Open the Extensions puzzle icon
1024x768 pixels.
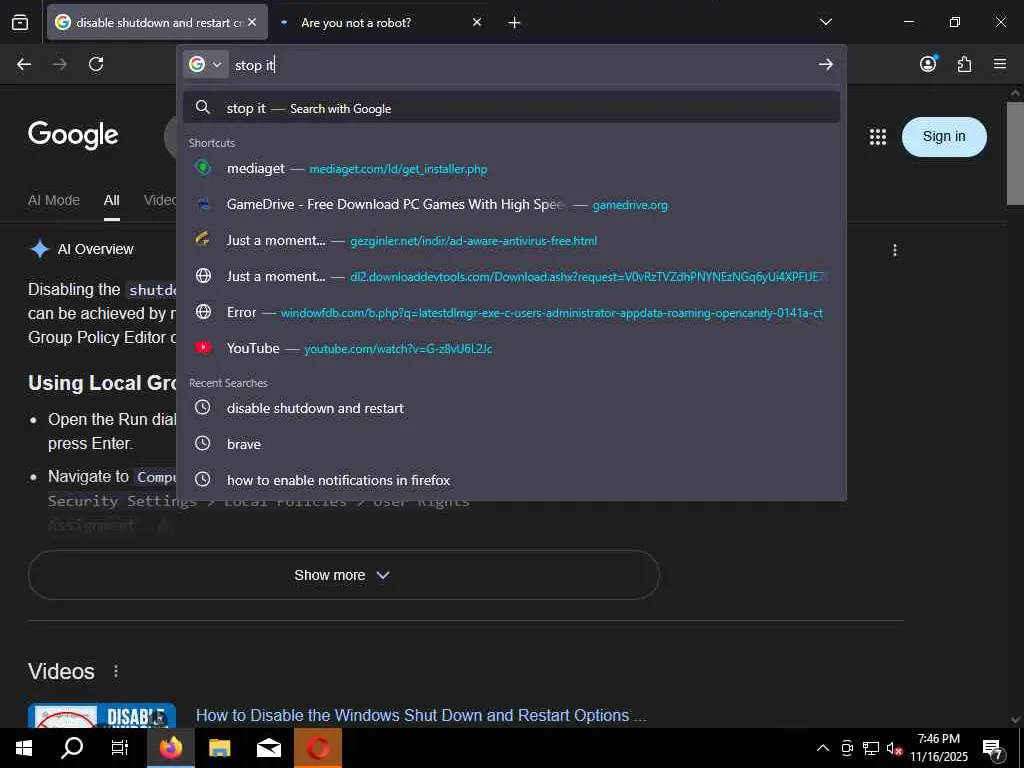click(964, 64)
